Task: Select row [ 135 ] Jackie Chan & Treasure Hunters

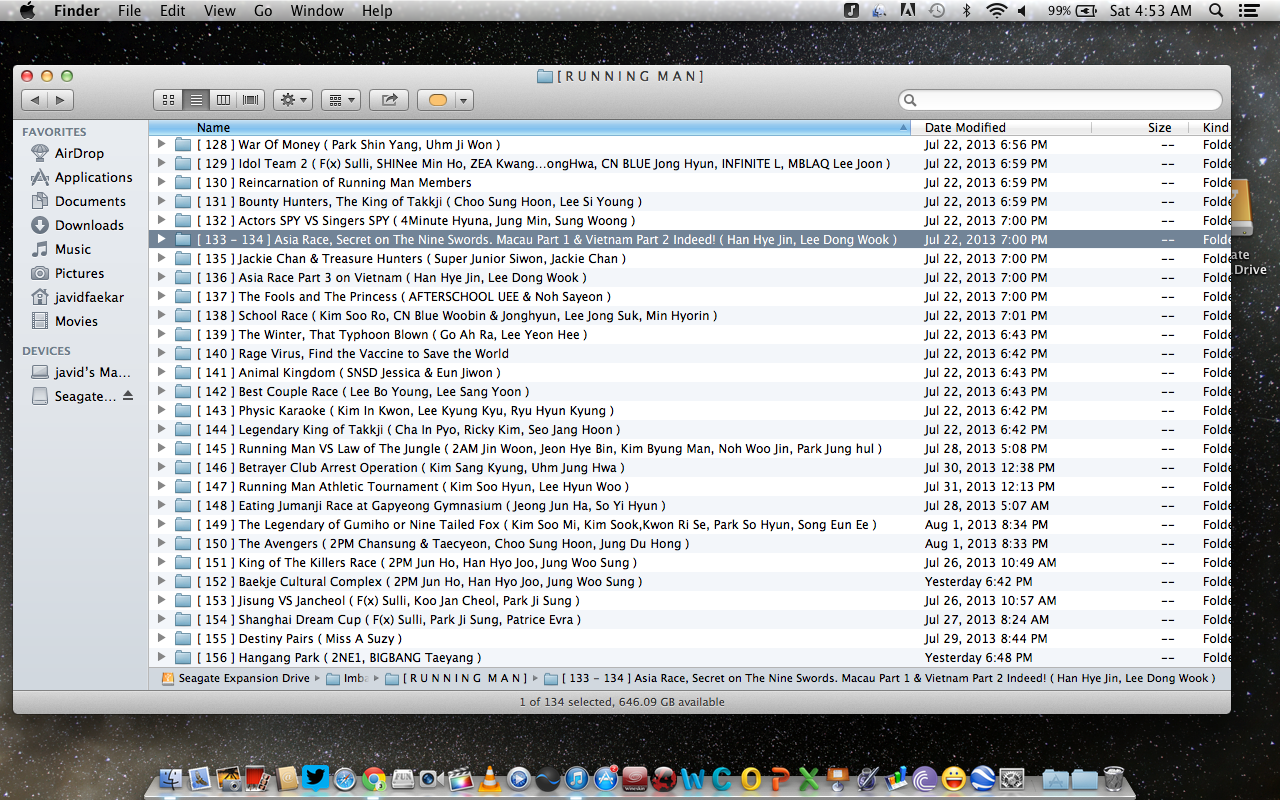Action: click(x=690, y=258)
